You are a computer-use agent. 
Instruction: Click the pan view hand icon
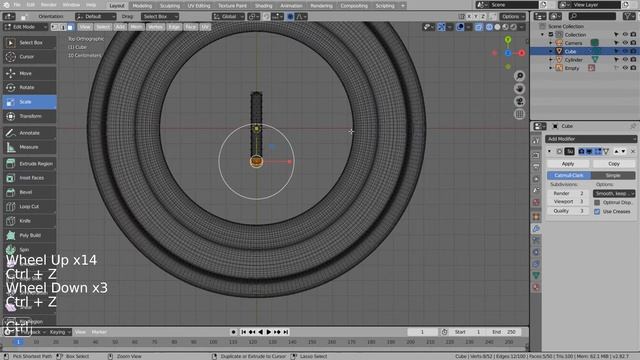click(x=519, y=89)
